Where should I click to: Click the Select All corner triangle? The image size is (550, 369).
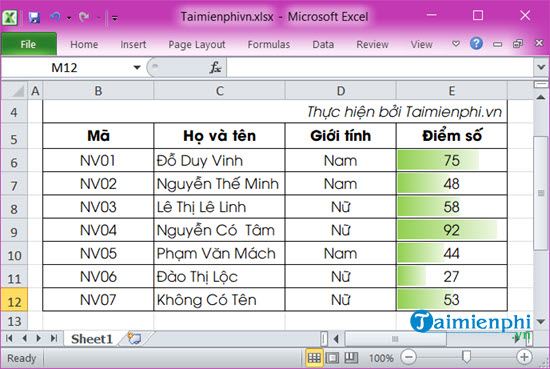pos(14,91)
